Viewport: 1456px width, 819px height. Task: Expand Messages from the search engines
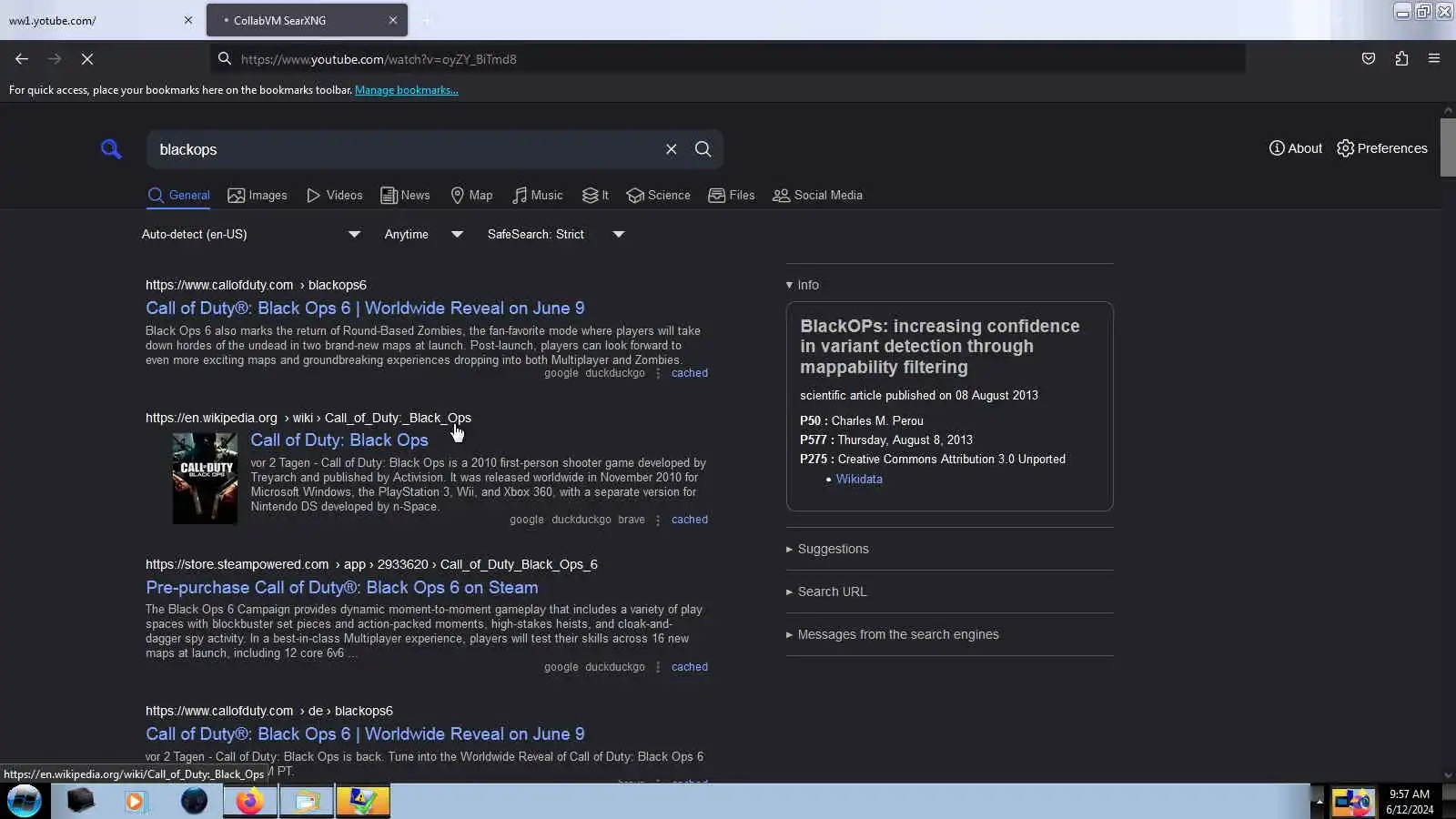893,635
